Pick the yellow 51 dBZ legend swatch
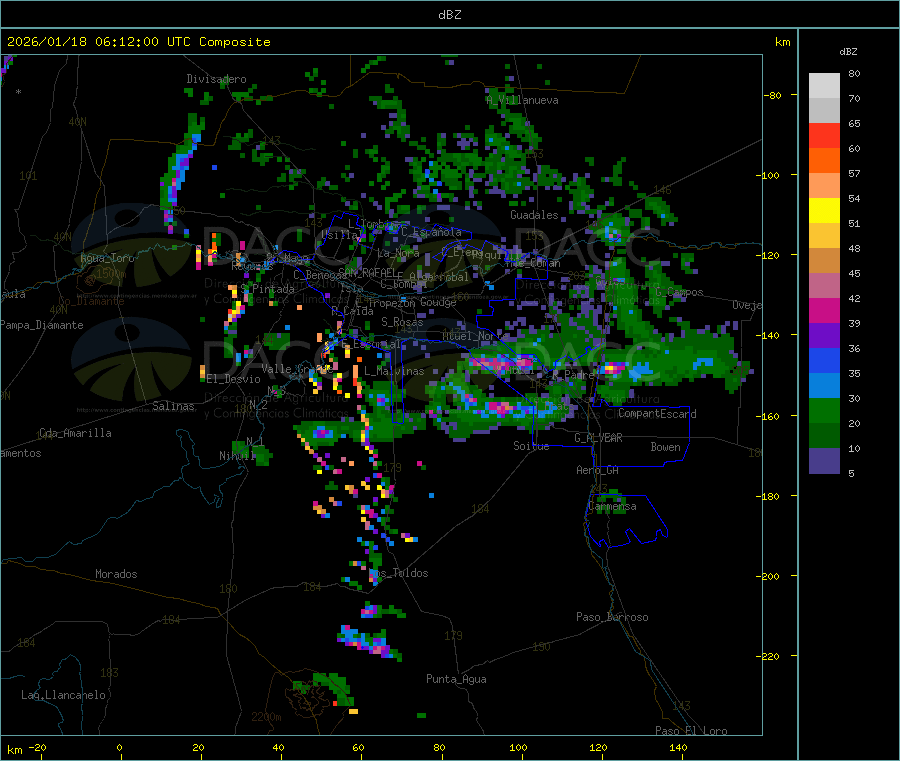Image resolution: width=900 pixels, height=761 pixels. click(x=824, y=211)
